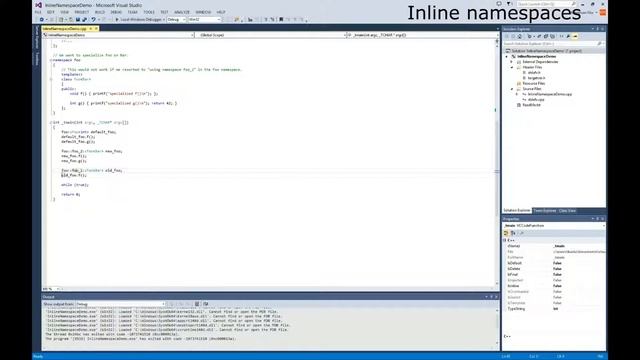The image size is (640, 360).
Task: Open the WINDOW menu
Action: (203, 12)
